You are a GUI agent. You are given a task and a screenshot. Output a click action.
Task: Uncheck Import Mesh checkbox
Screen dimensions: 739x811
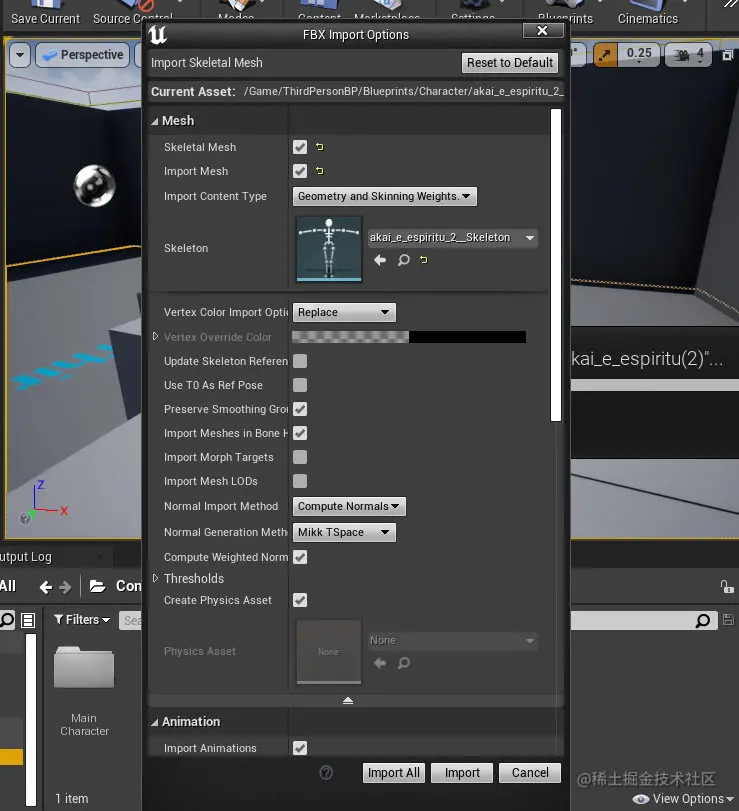300,171
